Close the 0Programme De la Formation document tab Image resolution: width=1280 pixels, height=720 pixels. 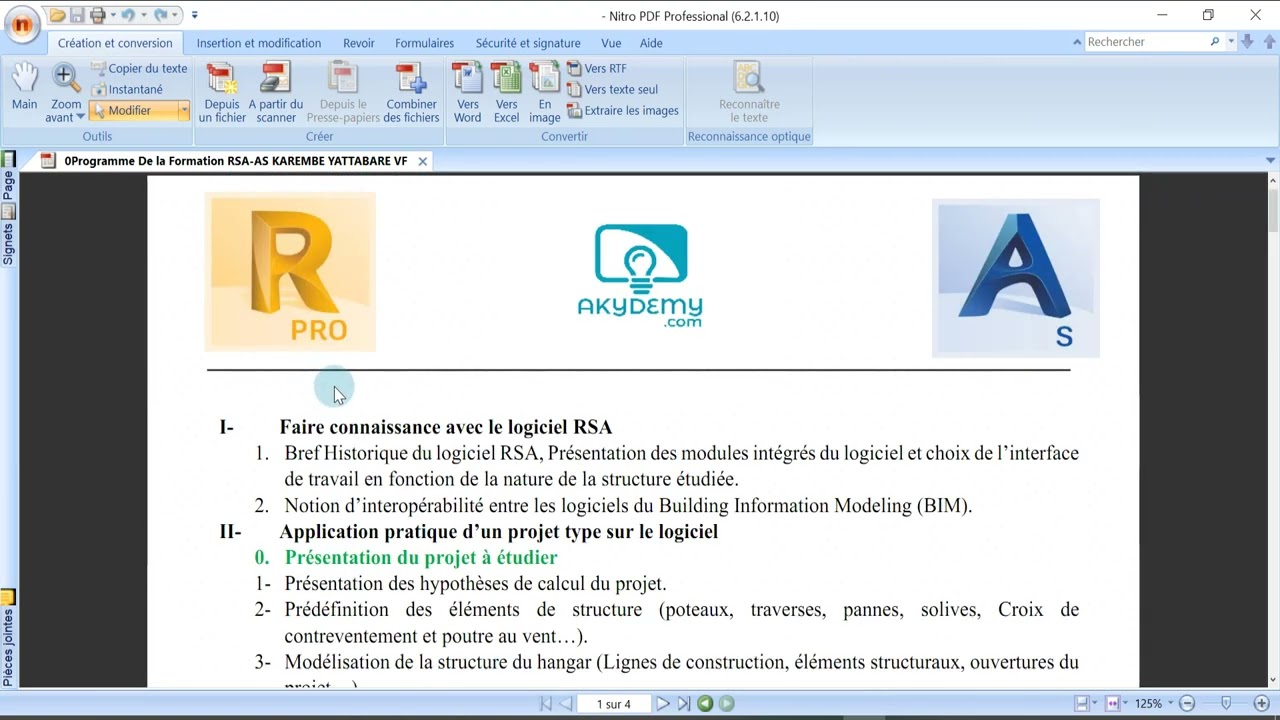click(423, 161)
